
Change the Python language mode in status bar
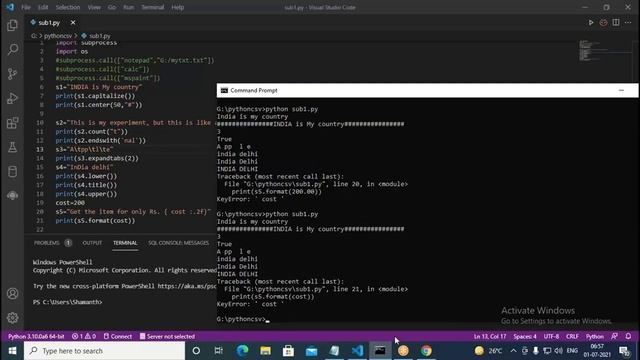595,336
